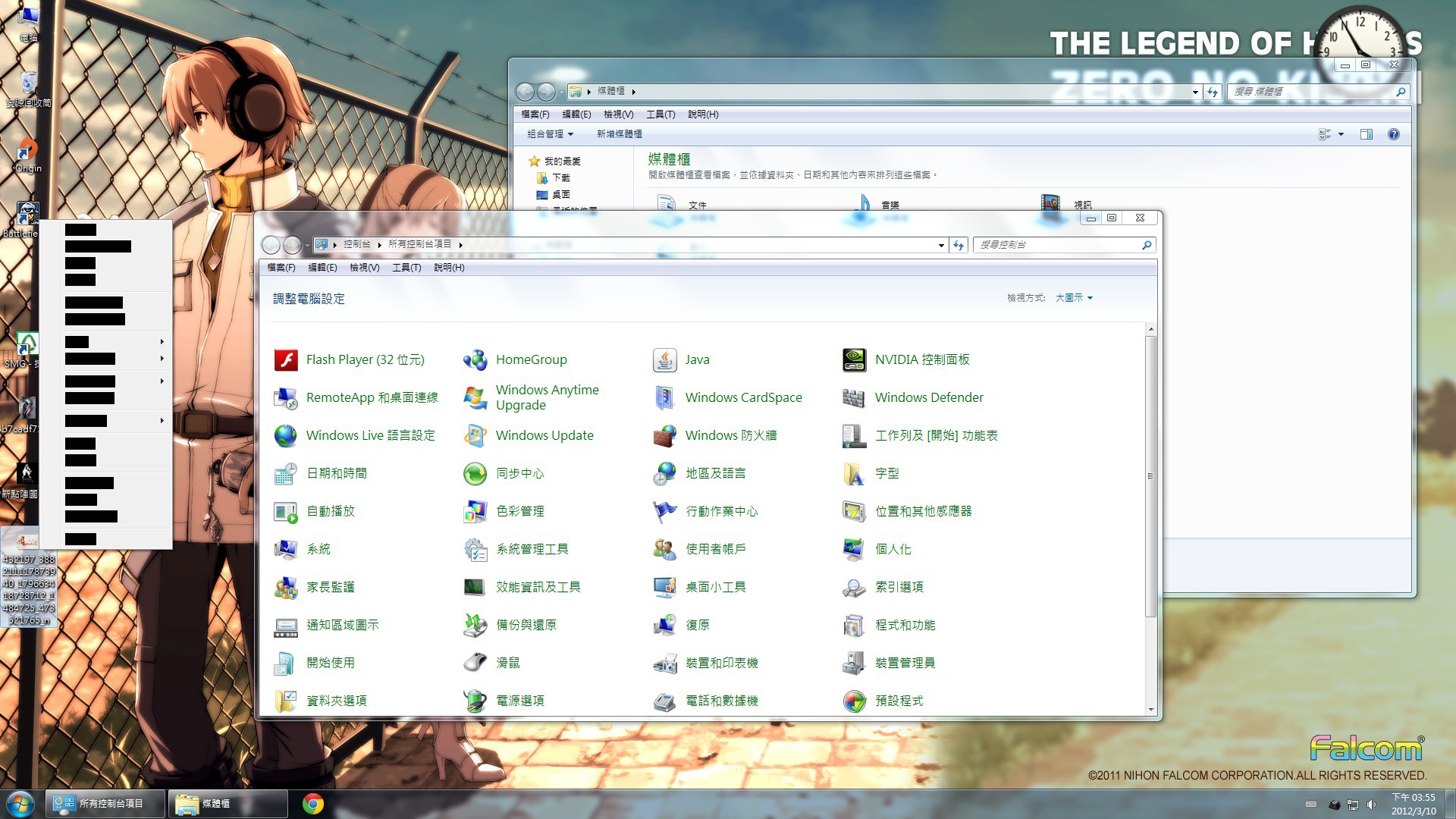Expand 所有控制台項目 breadcrumb arrow
1456x819 pixels.
tap(460, 245)
